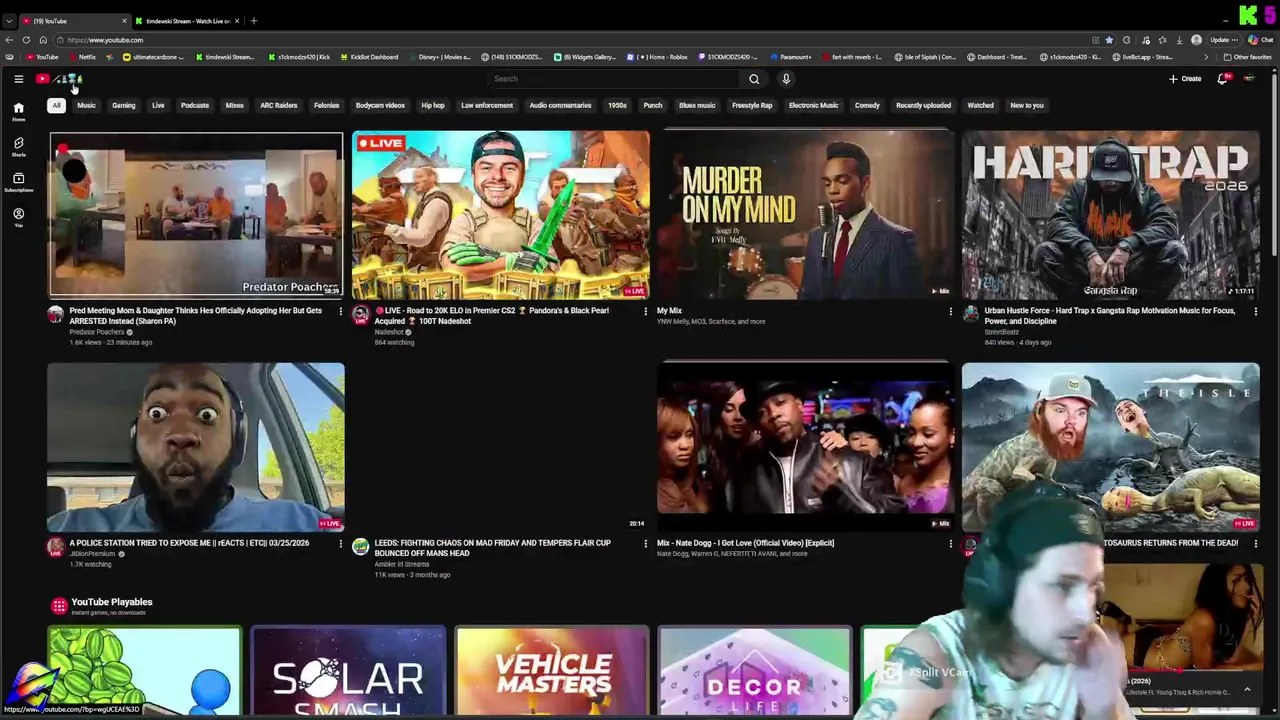Click the Create button
The width and height of the screenshot is (1280, 720).
(x=1185, y=79)
